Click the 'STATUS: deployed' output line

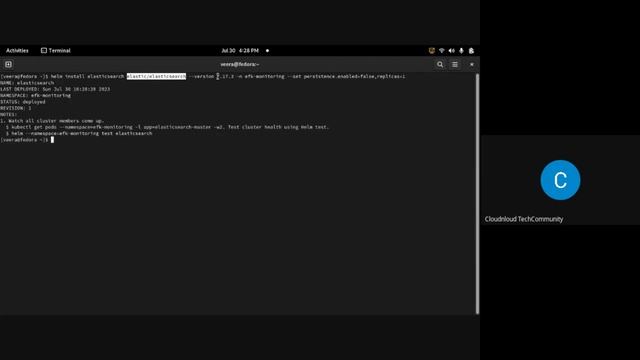tap(23, 102)
